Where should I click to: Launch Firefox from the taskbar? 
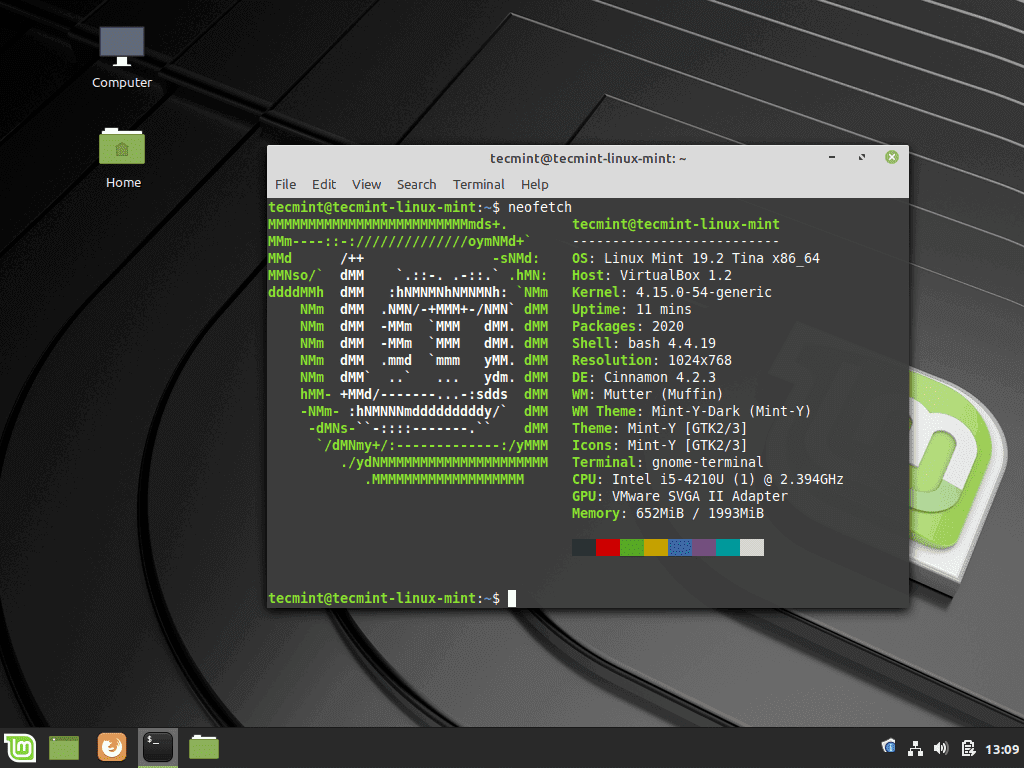[x=111, y=747]
